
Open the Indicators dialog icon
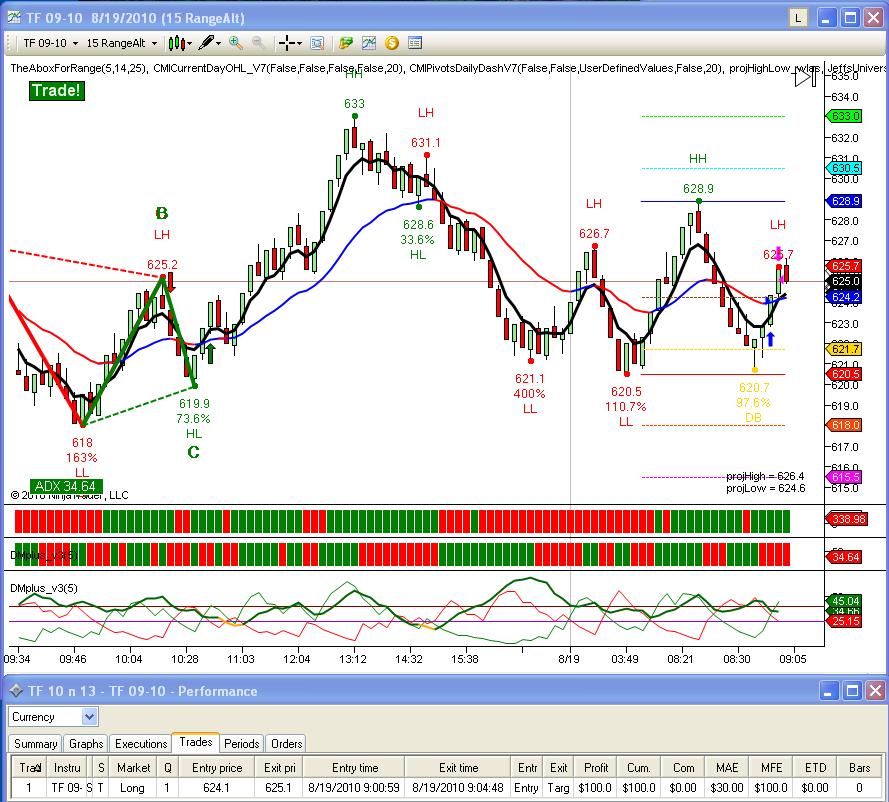coord(369,43)
